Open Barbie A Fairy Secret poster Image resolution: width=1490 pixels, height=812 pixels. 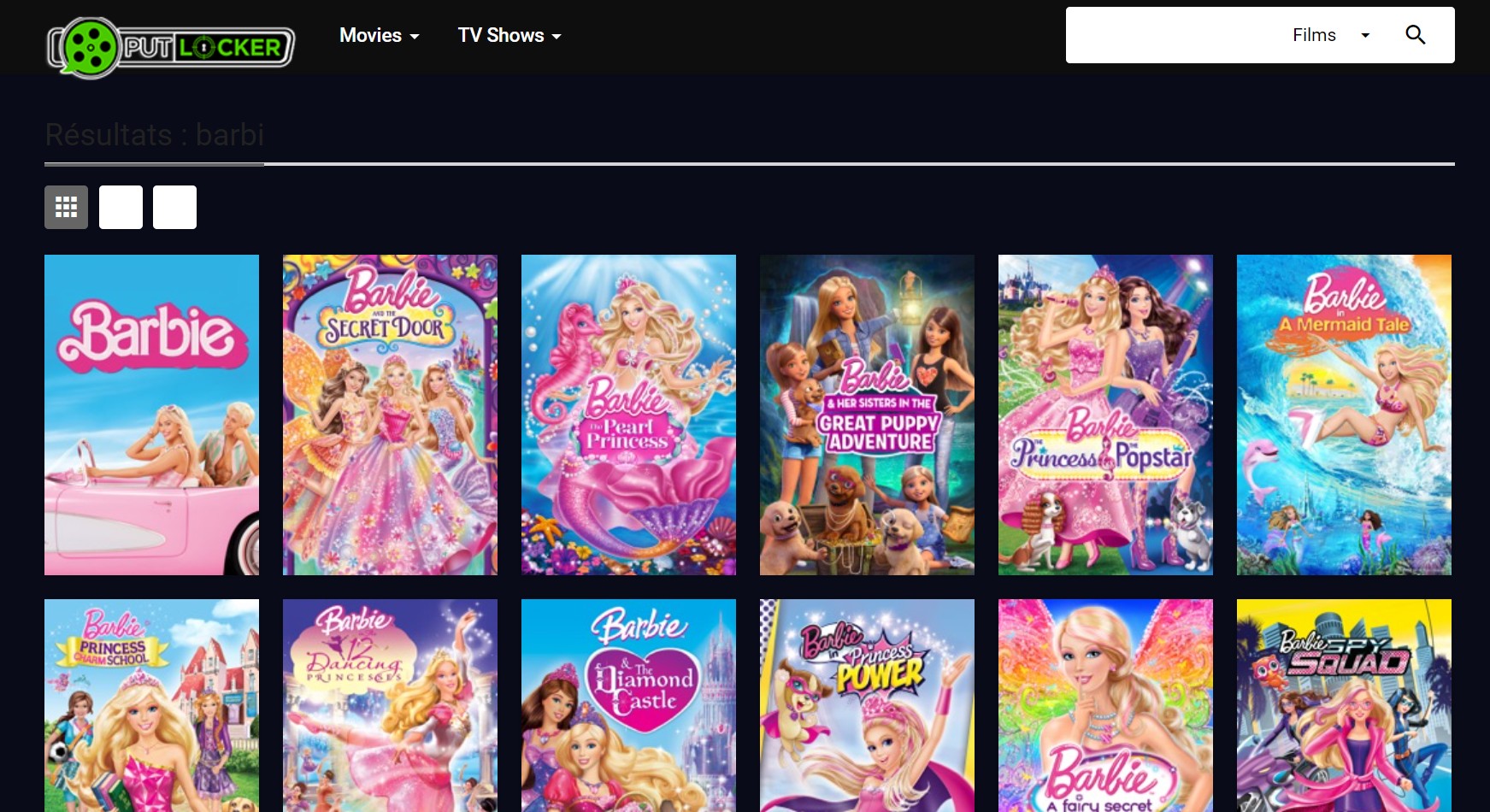1105,705
